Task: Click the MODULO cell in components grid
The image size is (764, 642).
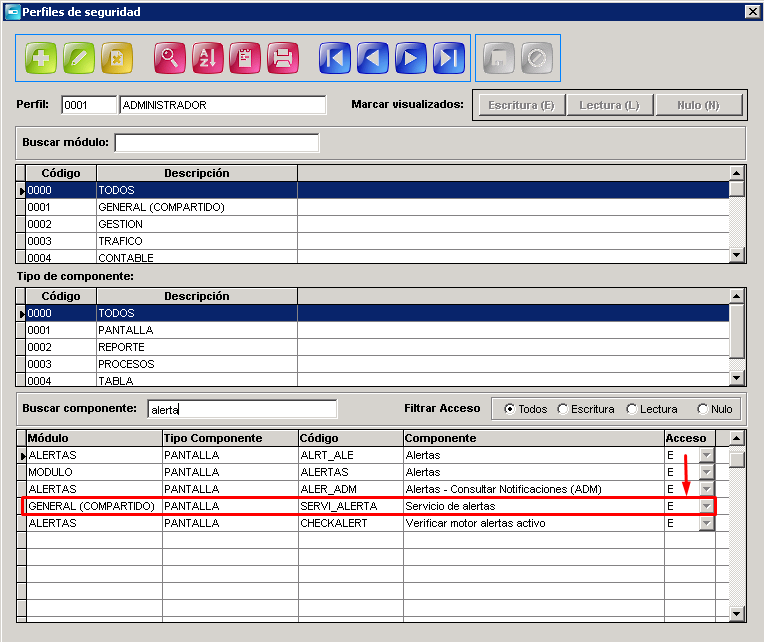Action: coord(94,472)
